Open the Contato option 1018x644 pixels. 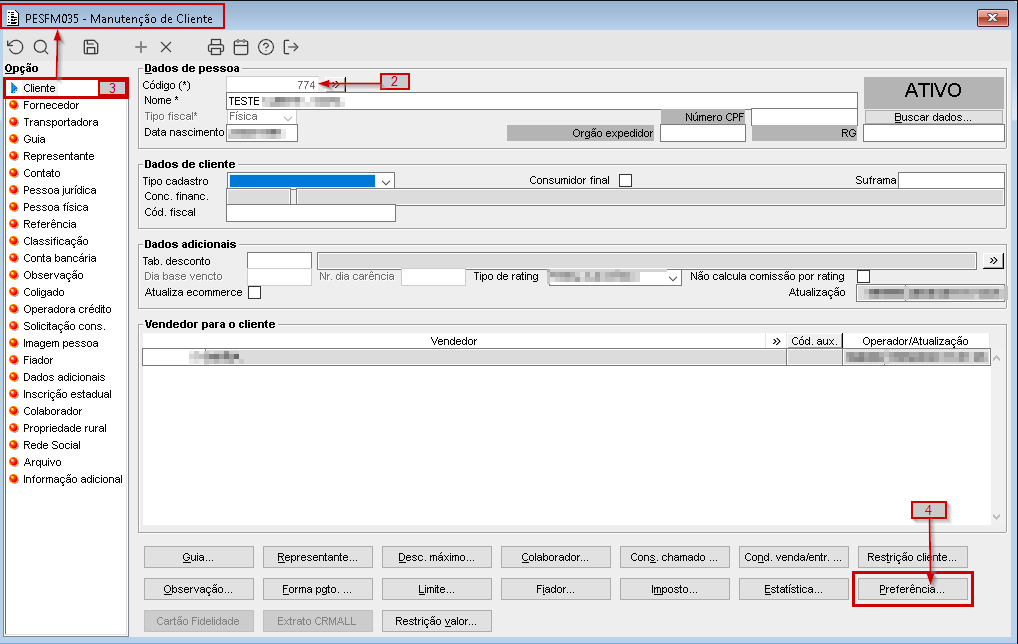coord(42,173)
